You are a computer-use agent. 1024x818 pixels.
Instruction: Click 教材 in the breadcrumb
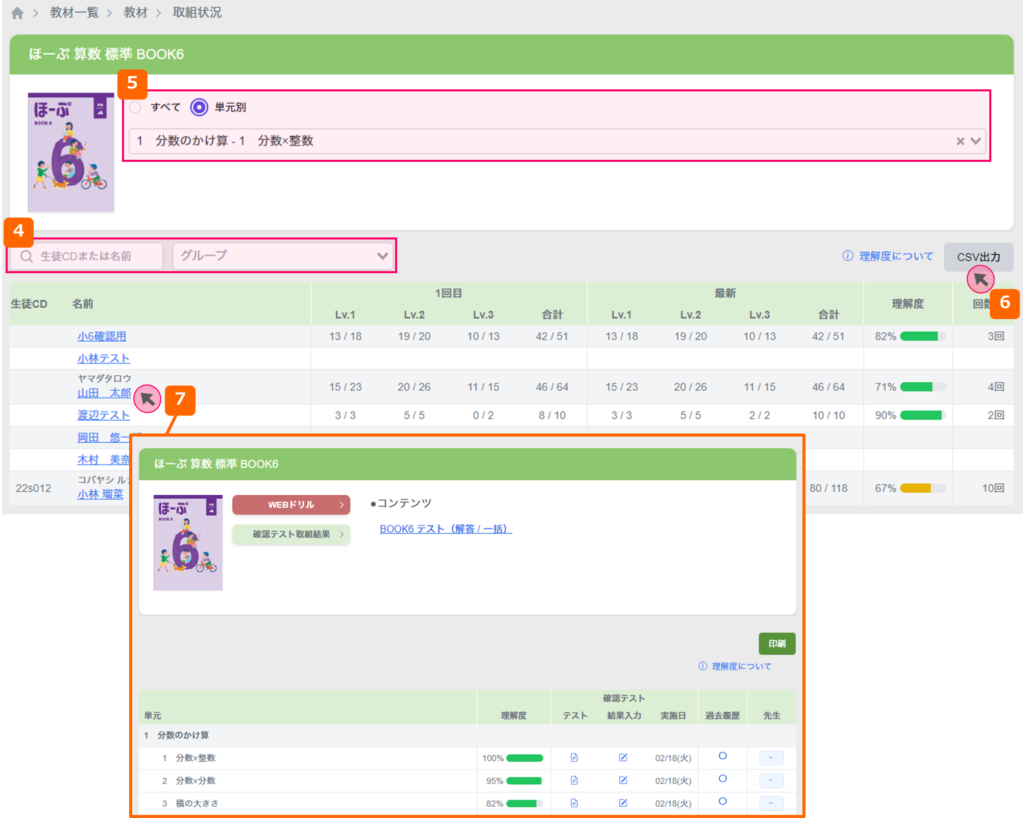coord(135,13)
